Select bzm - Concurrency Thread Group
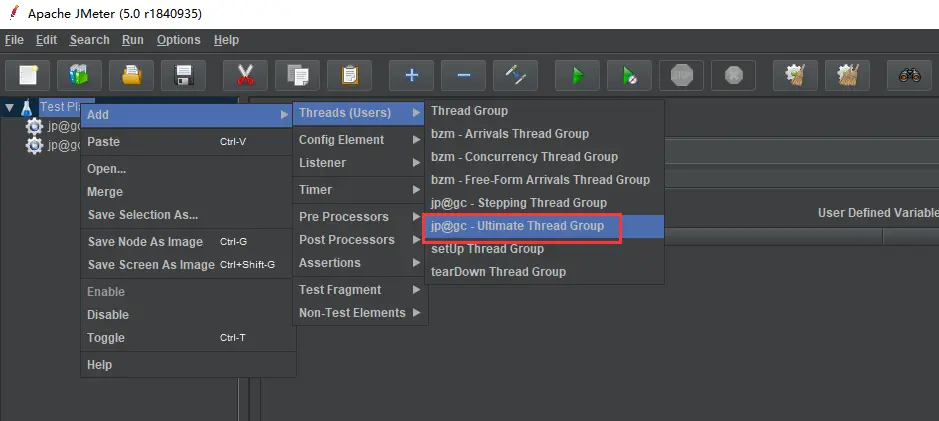This screenshot has width=939, height=421. pyautogui.click(x=544, y=157)
